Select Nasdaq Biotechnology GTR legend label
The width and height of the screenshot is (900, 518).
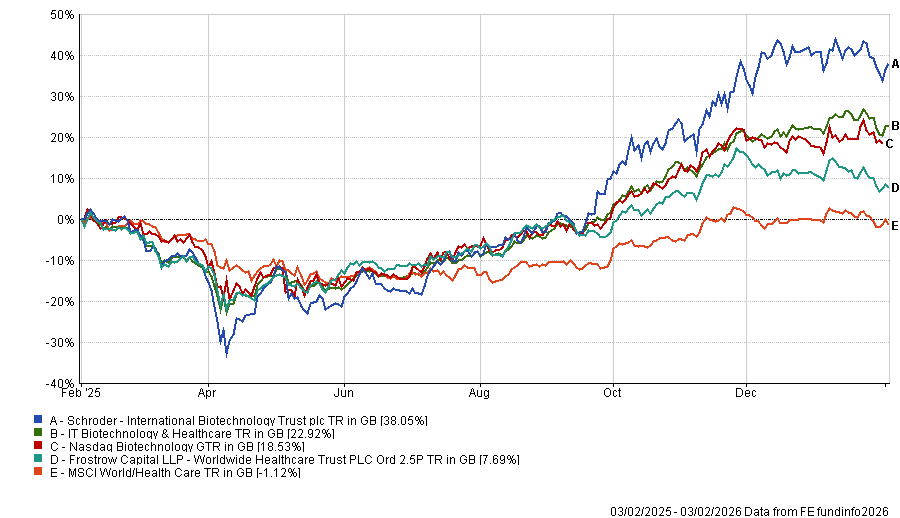[169, 447]
